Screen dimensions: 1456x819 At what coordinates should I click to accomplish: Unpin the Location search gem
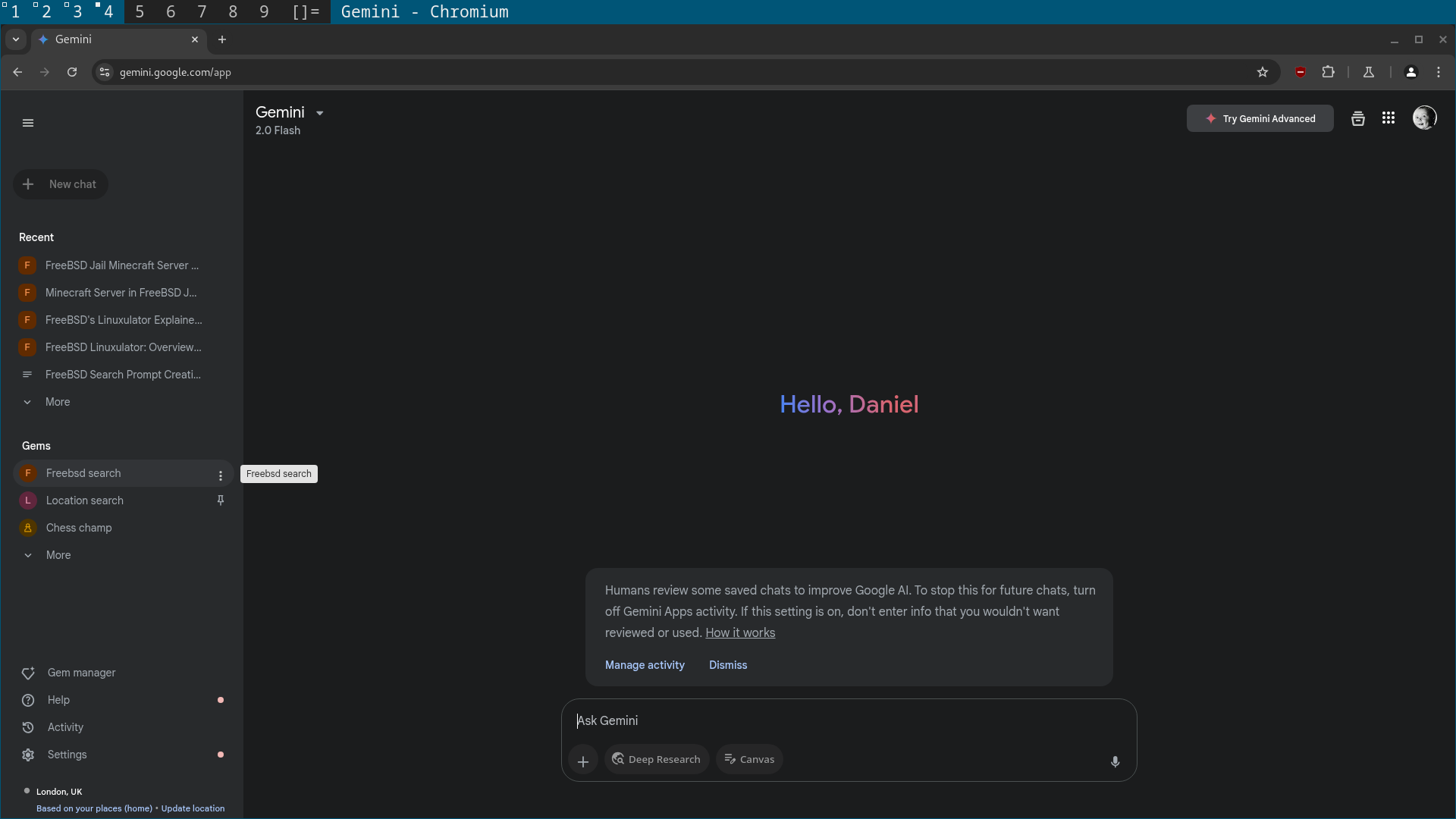tap(221, 500)
